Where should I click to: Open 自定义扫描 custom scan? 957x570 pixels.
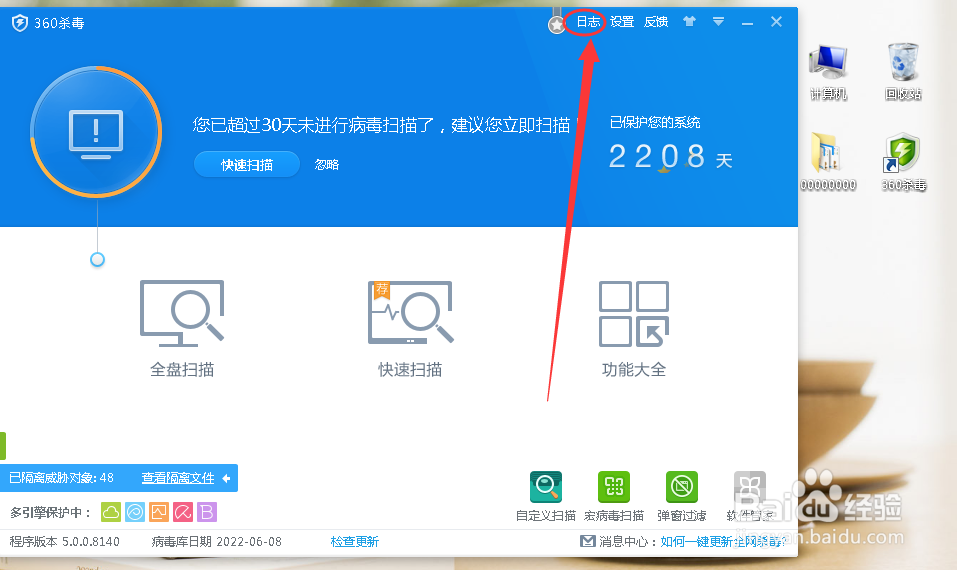coord(546,496)
